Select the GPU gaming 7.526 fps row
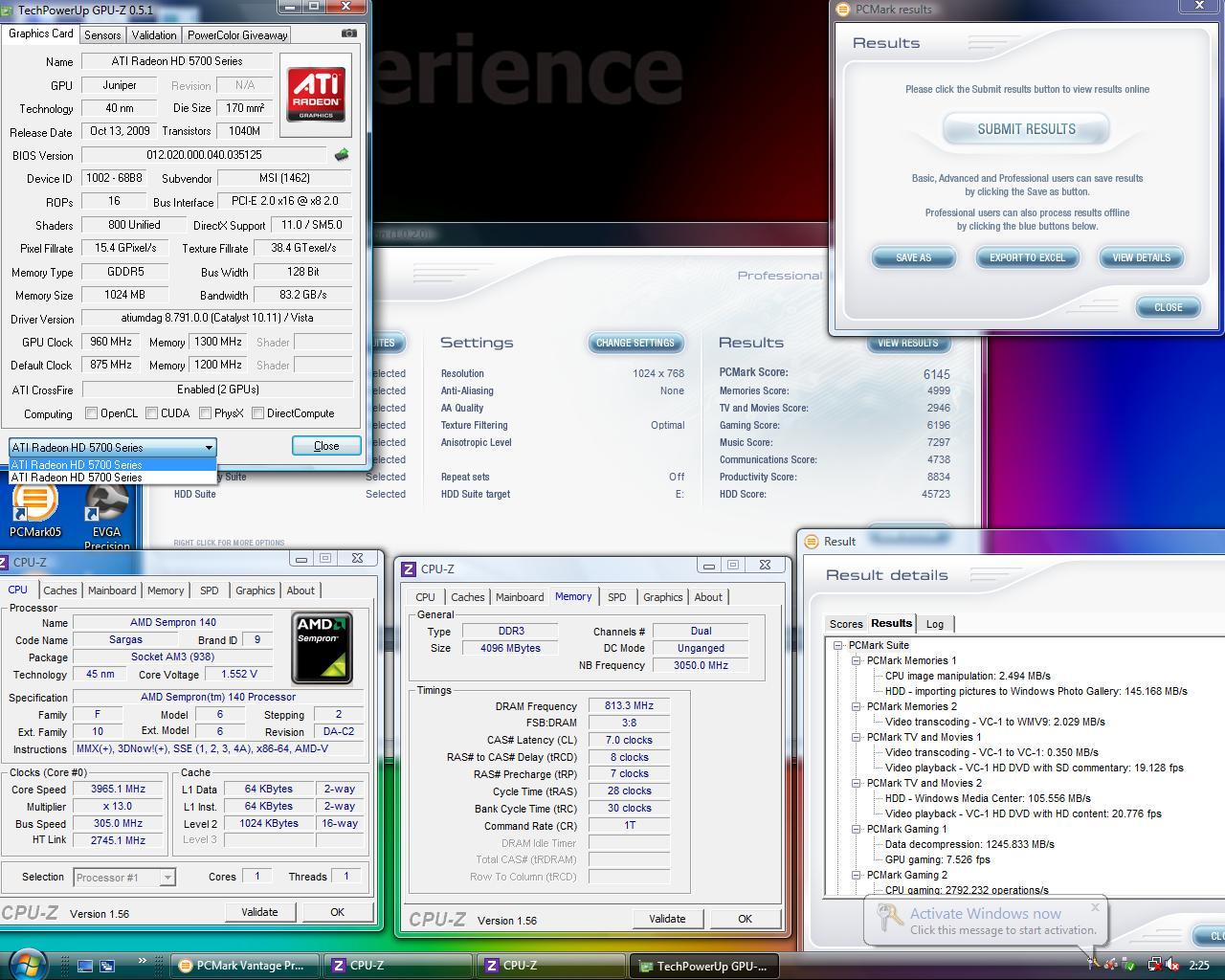 pyautogui.click(x=938, y=859)
